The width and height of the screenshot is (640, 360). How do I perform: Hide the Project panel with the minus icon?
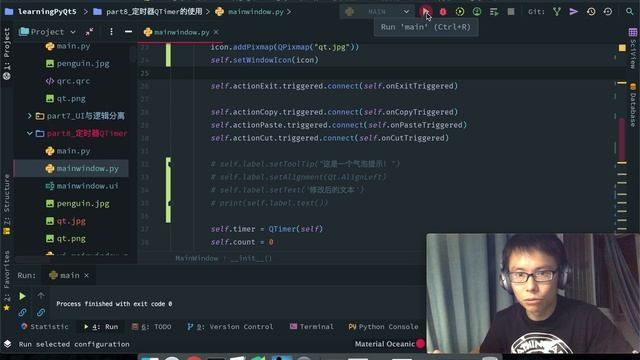(x=128, y=31)
